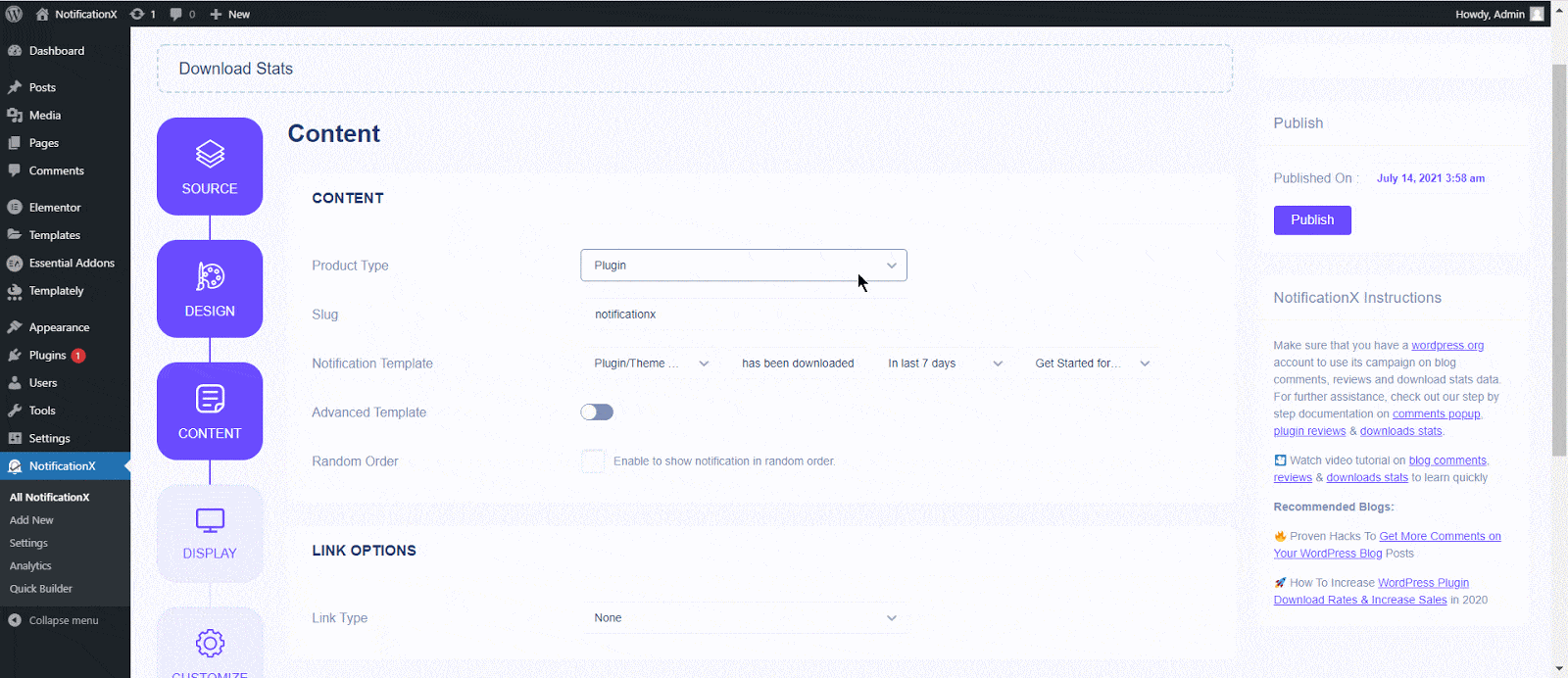Click the WordPress logo icon
Screen dimensions: 1568x678
pyautogui.click(x=14, y=14)
